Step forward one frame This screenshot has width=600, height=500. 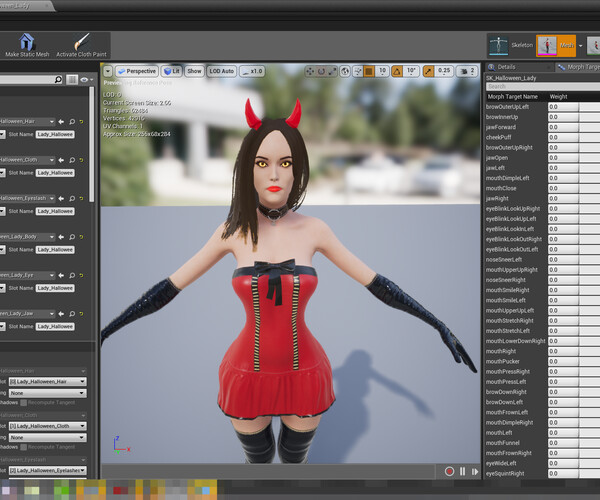475,471
